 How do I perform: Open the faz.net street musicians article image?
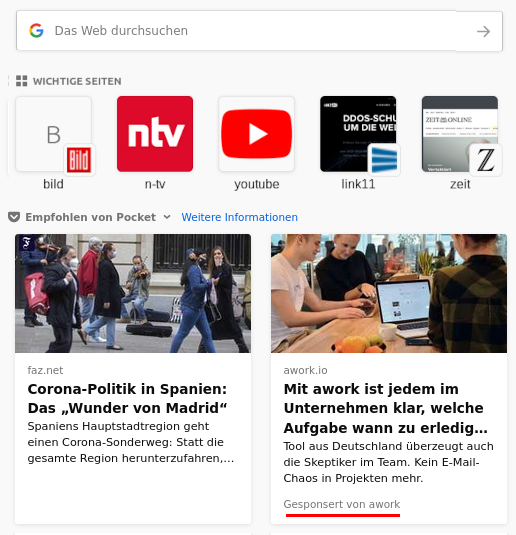coord(133,293)
